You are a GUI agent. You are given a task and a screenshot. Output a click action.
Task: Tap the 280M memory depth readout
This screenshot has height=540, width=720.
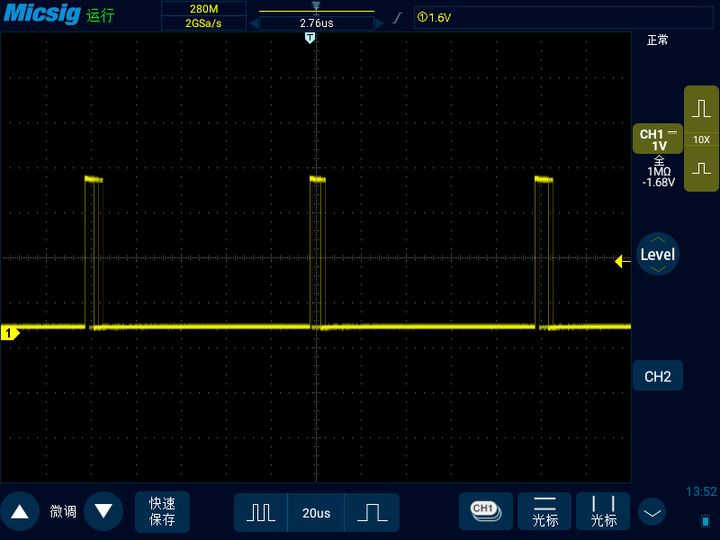[x=204, y=9]
